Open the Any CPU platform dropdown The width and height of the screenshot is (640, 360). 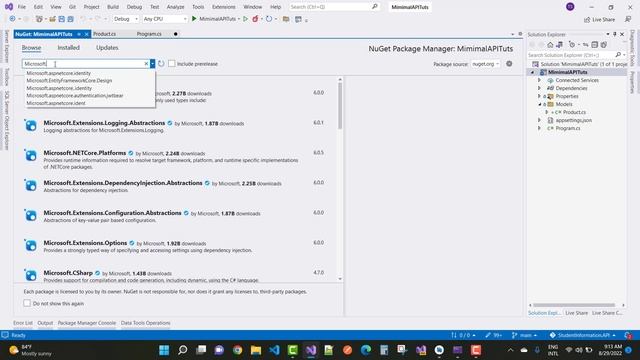(x=165, y=19)
